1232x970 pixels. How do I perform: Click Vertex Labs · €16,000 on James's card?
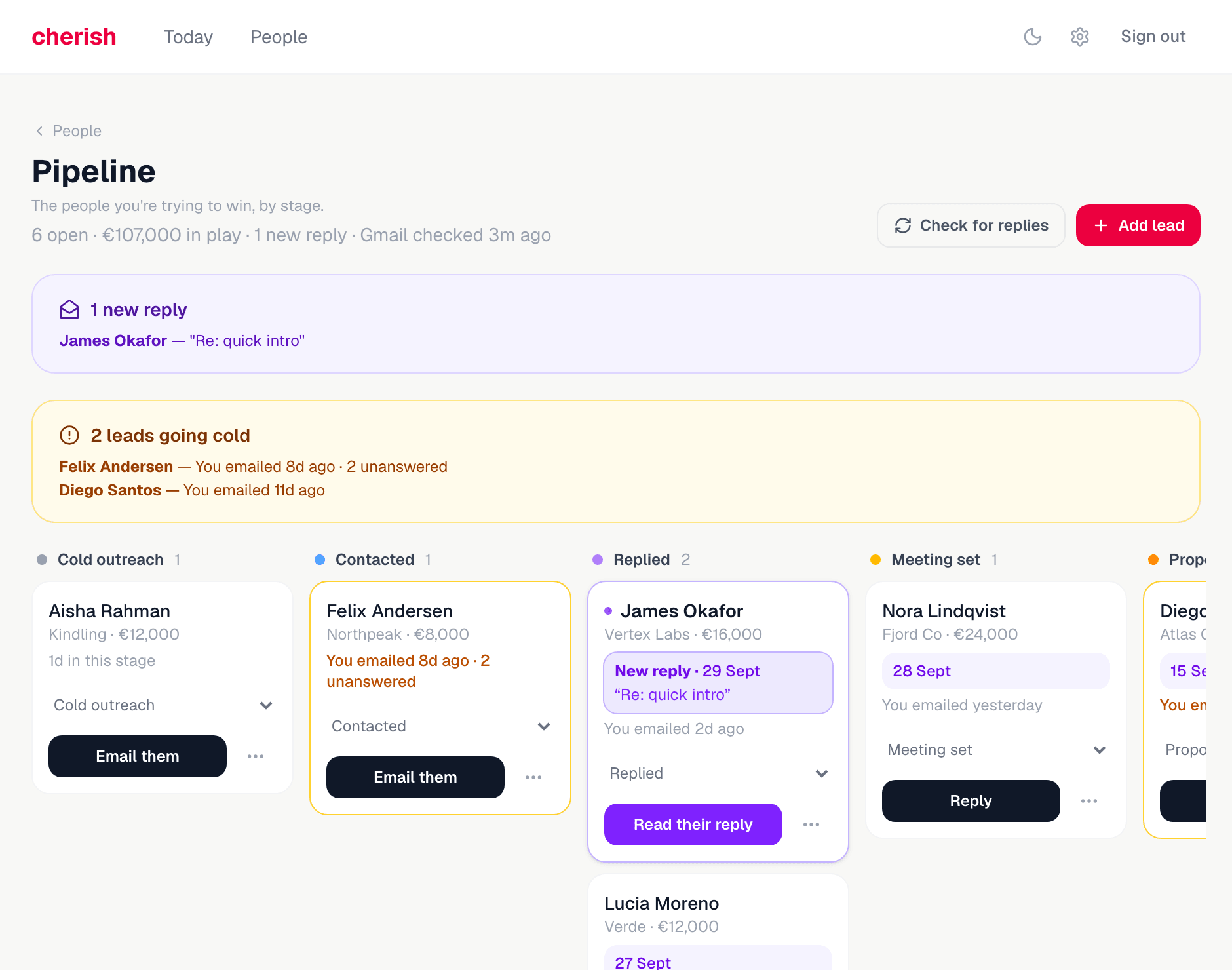click(x=683, y=634)
